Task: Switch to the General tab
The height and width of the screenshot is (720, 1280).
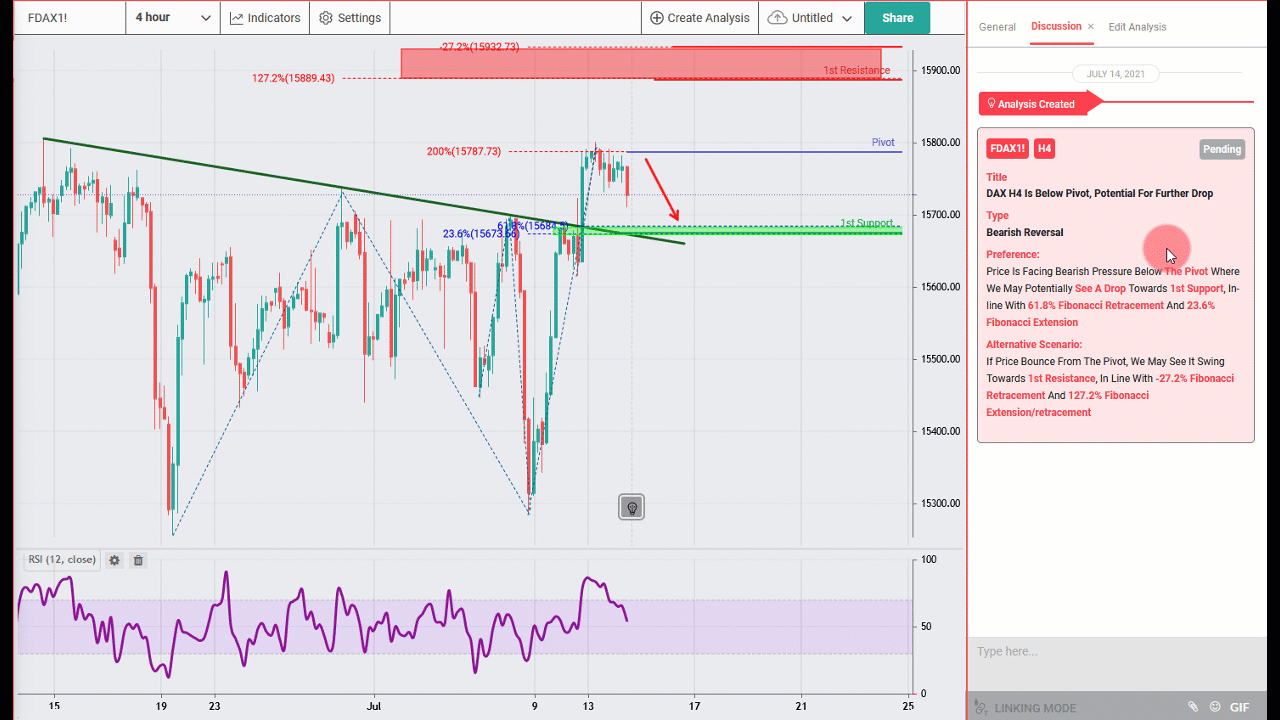Action: [x=997, y=27]
